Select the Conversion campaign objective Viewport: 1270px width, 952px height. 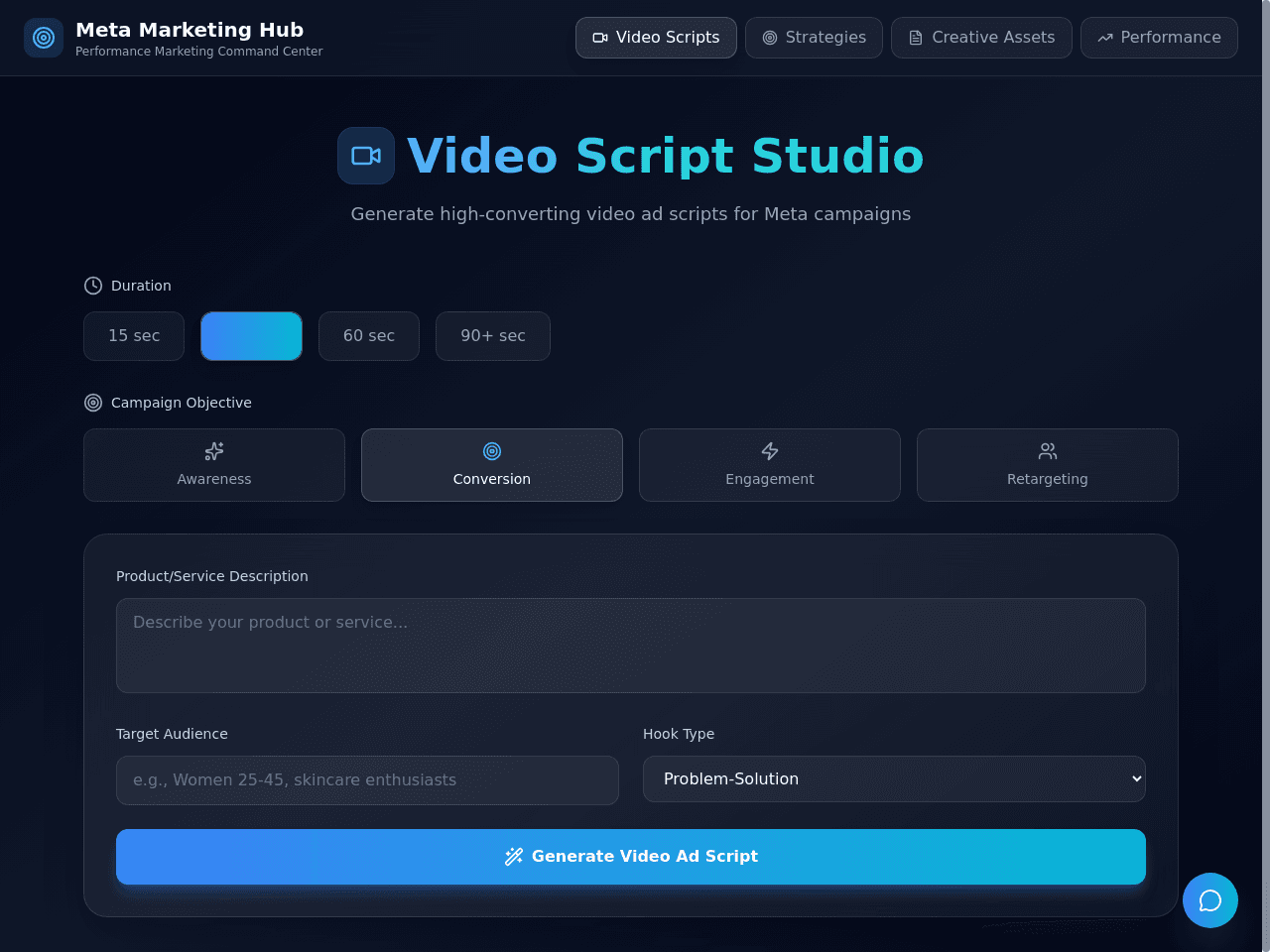pos(492,465)
